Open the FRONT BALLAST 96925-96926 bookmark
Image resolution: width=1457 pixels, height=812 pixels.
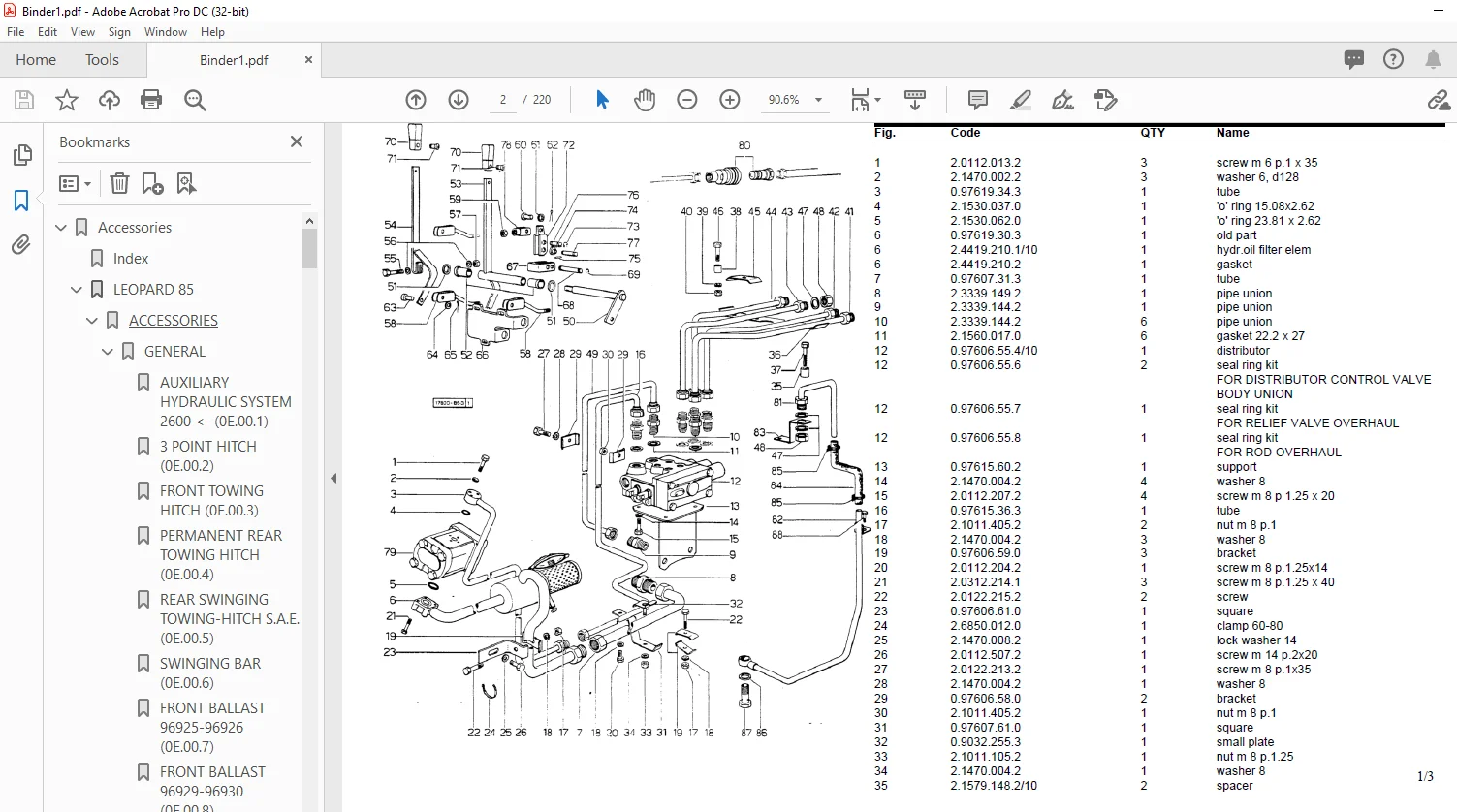(x=211, y=728)
